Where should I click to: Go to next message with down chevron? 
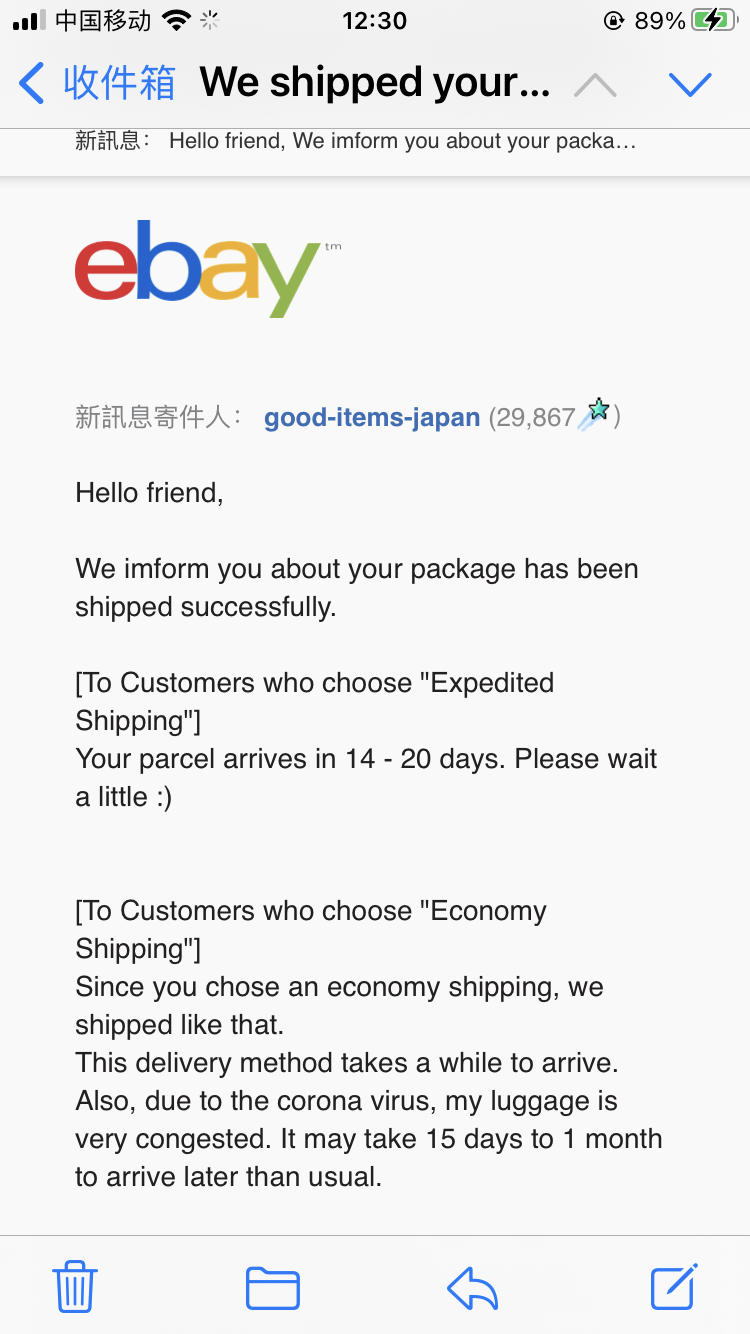click(690, 85)
